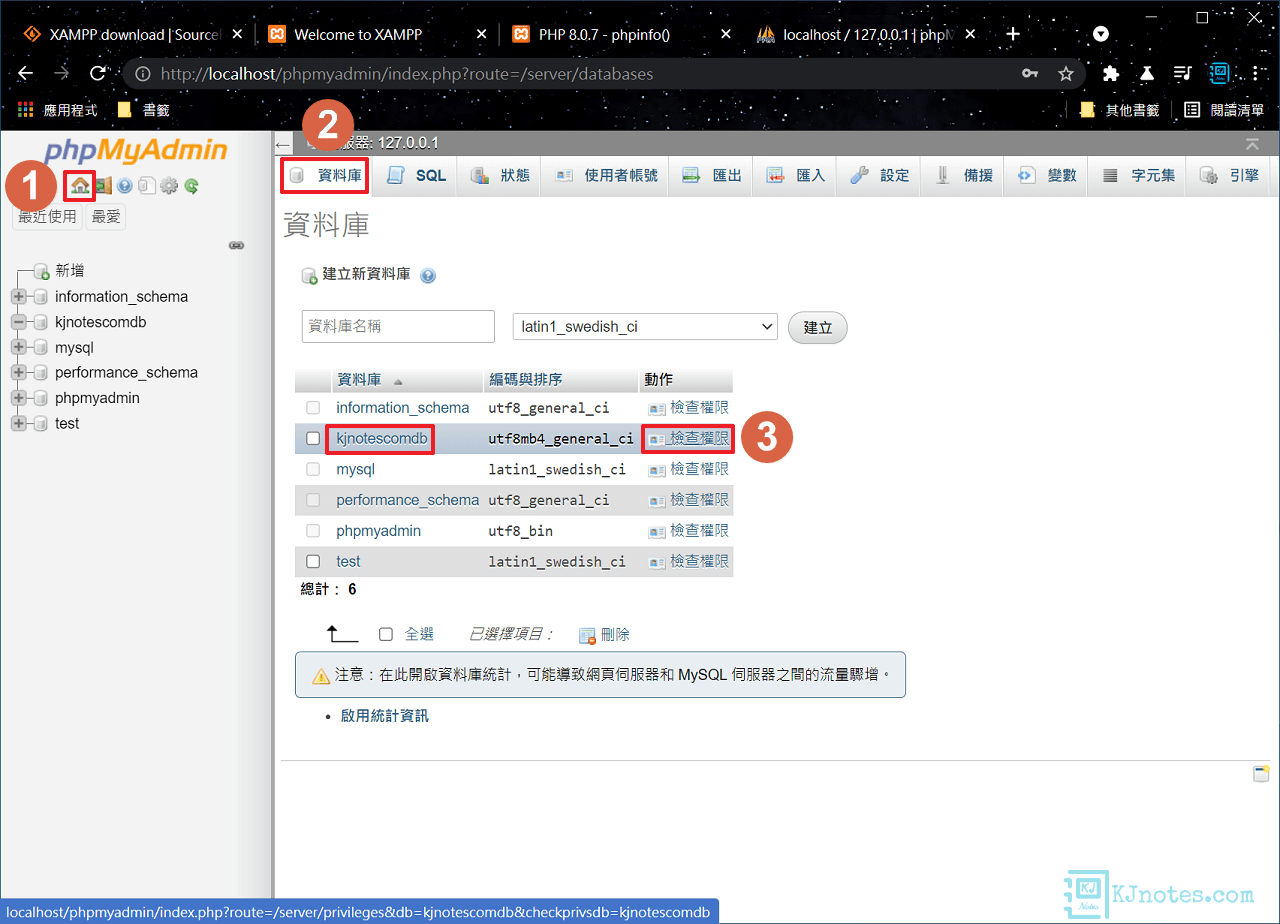Viewport: 1280px width, 924px height.
Task: Click the browser address bar URL
Action: click(407, 74)
